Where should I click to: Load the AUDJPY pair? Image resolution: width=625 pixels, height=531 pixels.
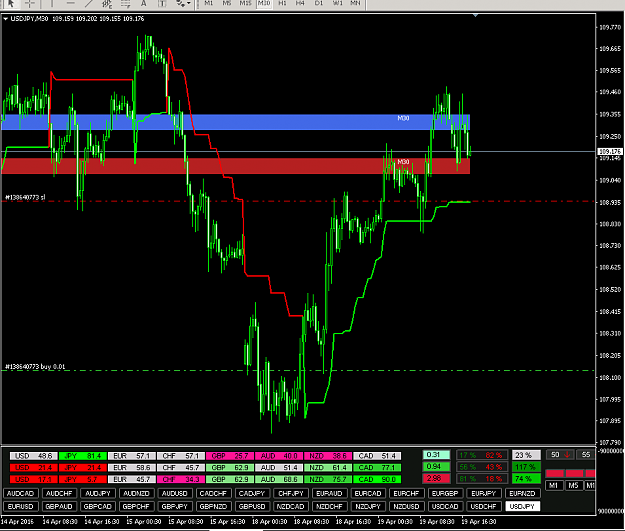click(x=98, y=494)
